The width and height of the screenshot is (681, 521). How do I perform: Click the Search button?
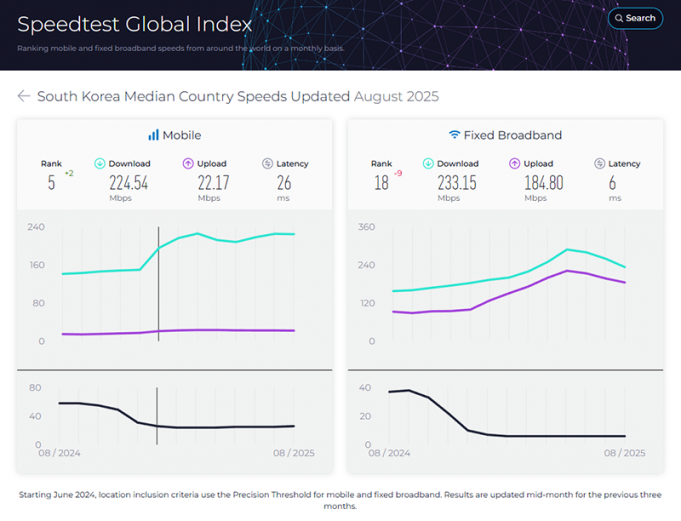[635, 18]
